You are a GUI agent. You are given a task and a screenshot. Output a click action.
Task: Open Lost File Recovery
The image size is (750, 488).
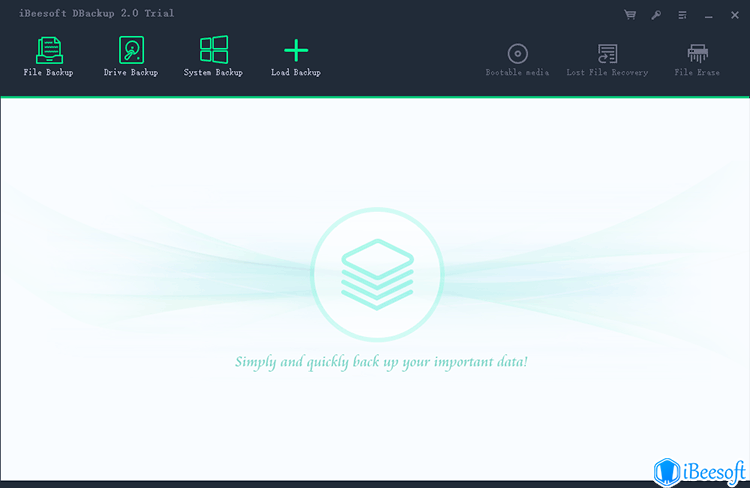coord(607,59)
